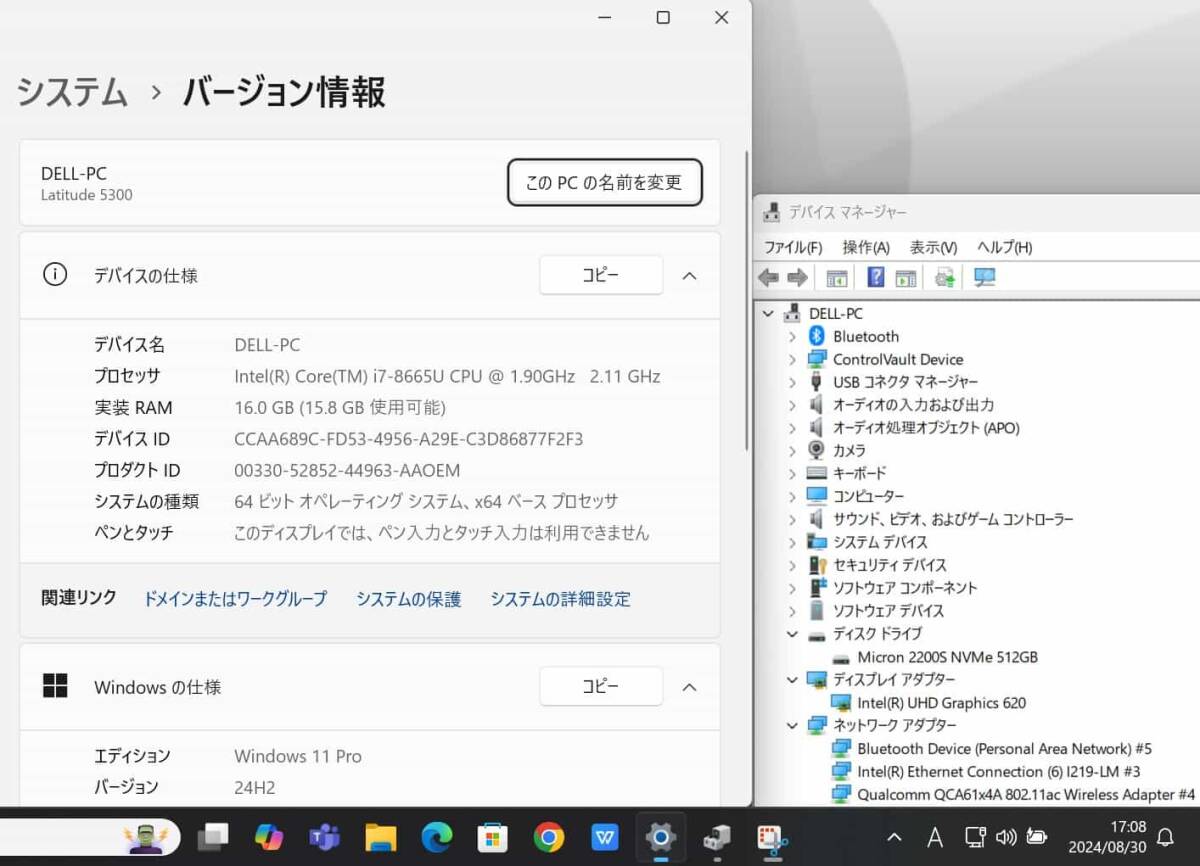Click the volume icon in system tray
This screenshot has height=866, width=1200.
coord(1007,837)
